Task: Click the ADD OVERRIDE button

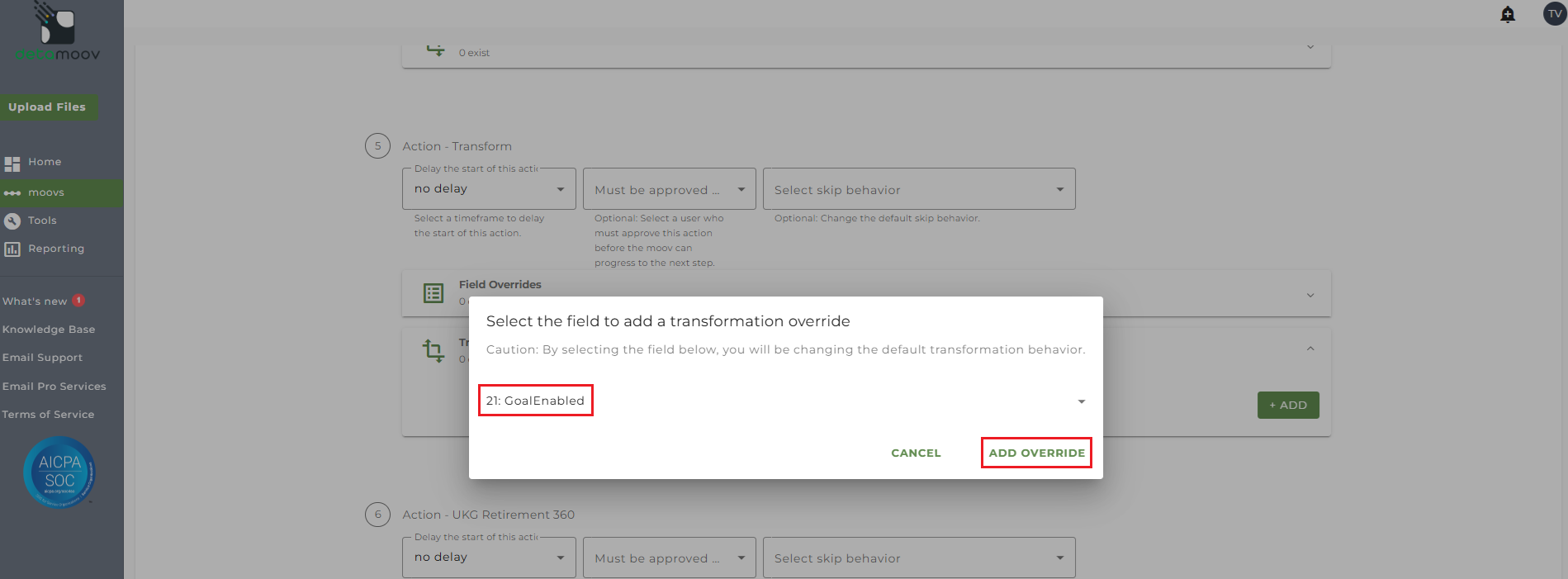Action: pyautogui.click(x=1036, y=453)
